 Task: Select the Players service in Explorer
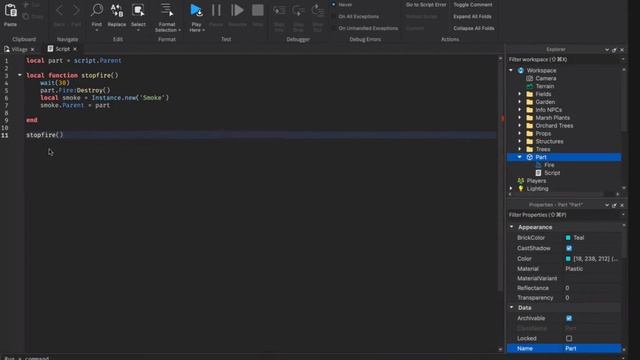[x=536, y=181]
